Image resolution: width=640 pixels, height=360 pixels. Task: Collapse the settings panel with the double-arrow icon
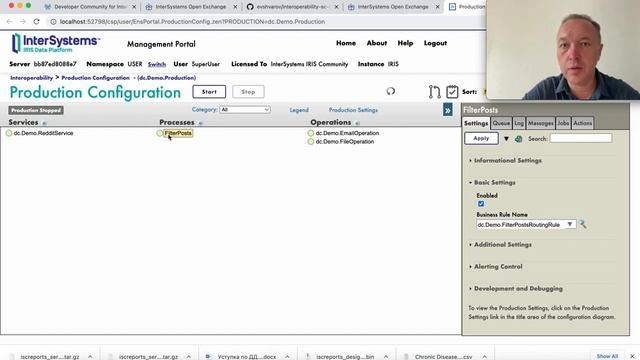pos(448,110)
